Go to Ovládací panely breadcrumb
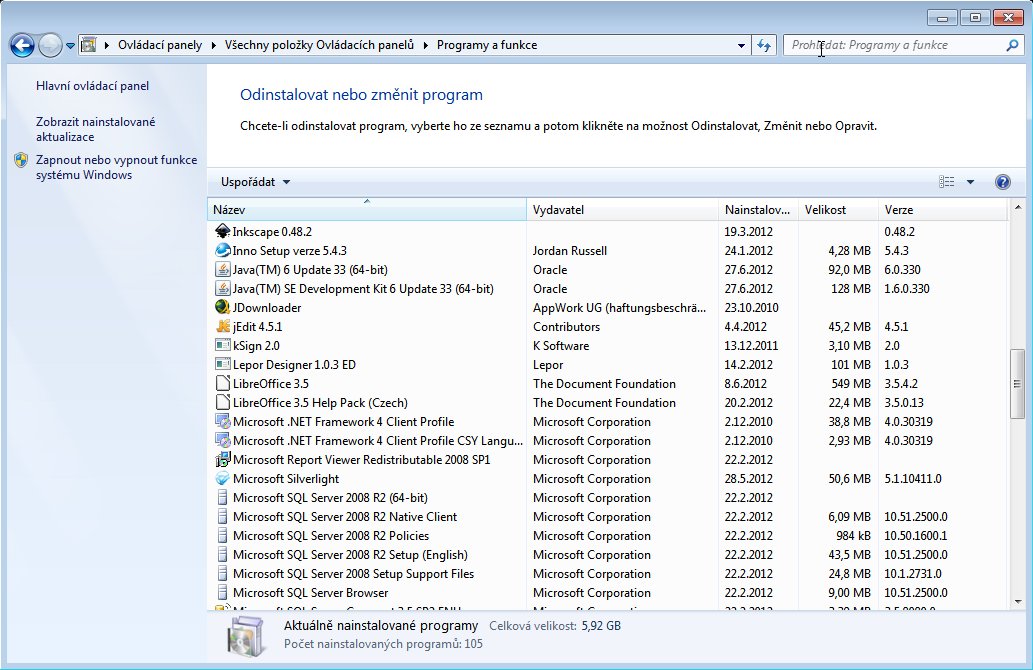Screen dimensions: 1033x670 point(160,45)
